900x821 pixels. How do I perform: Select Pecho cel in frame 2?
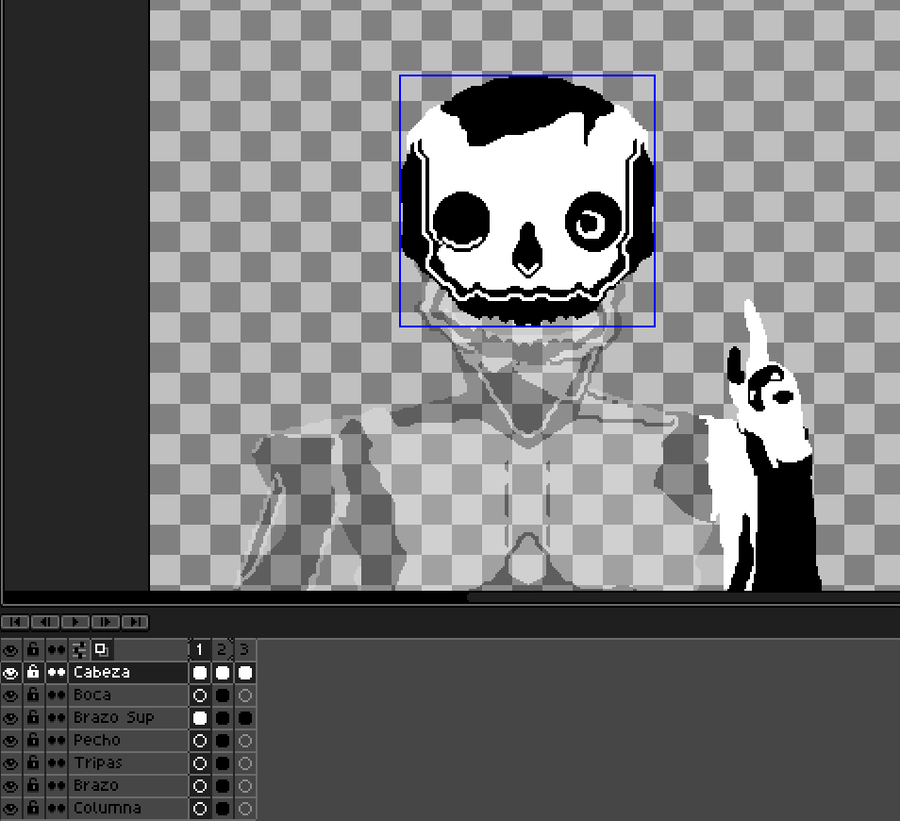click(222, 741)
